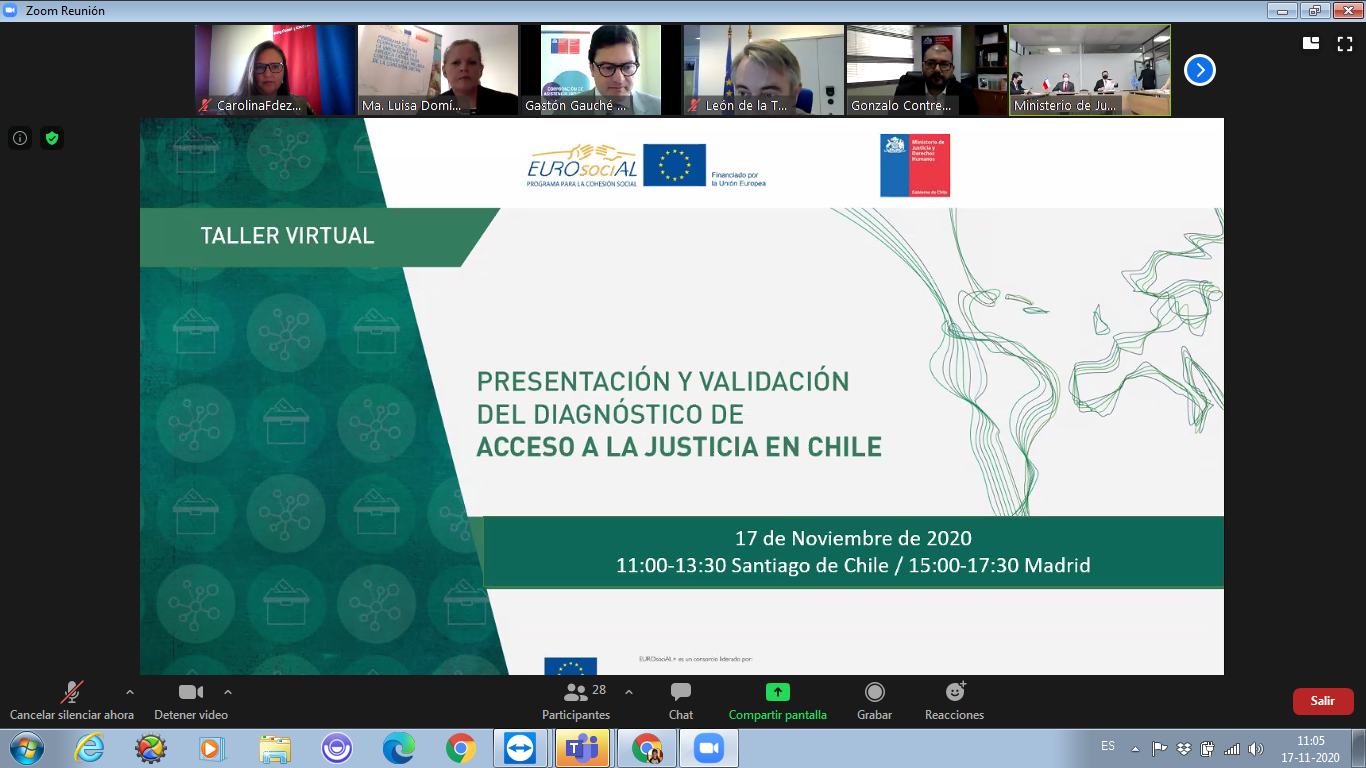The width and height of the screenshot is (1366, 768).
Task: Open the Chat panel
Action: [x=680, y=700]
